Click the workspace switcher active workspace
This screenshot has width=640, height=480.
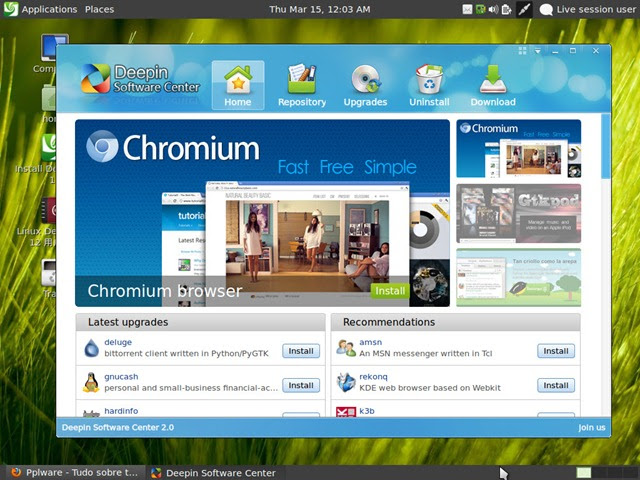tap(584, 473)
